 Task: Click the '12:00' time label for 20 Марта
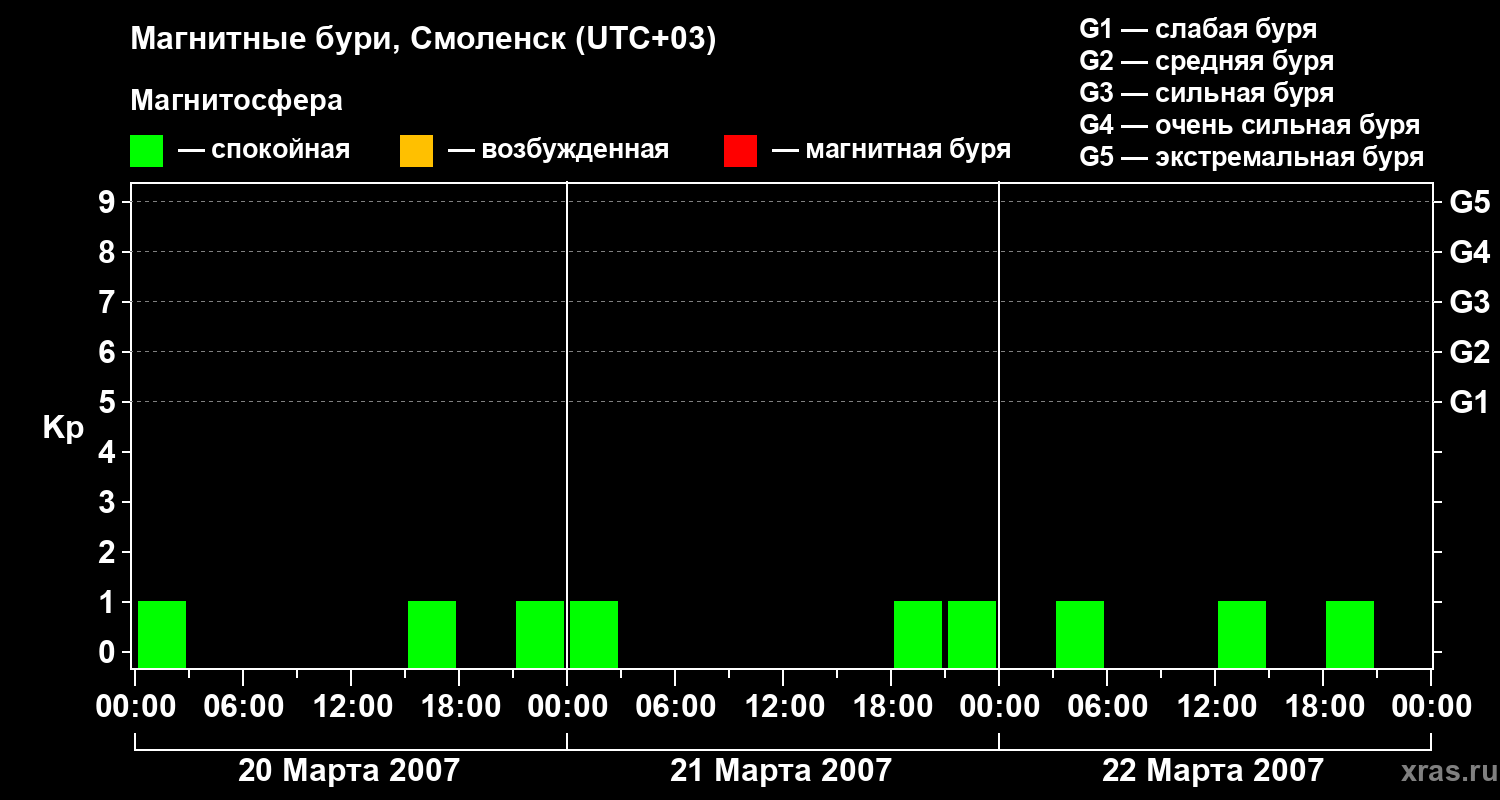(351, 707)
